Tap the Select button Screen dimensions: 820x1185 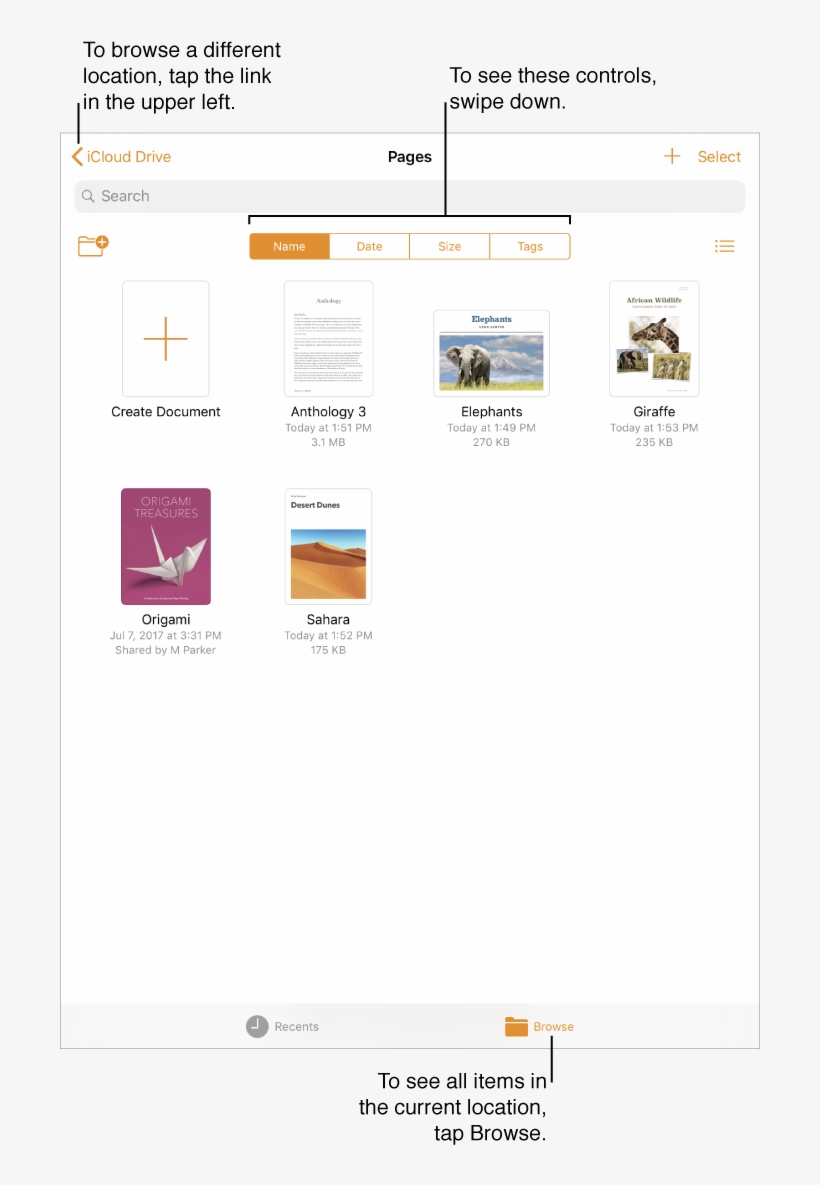point(718,156)
